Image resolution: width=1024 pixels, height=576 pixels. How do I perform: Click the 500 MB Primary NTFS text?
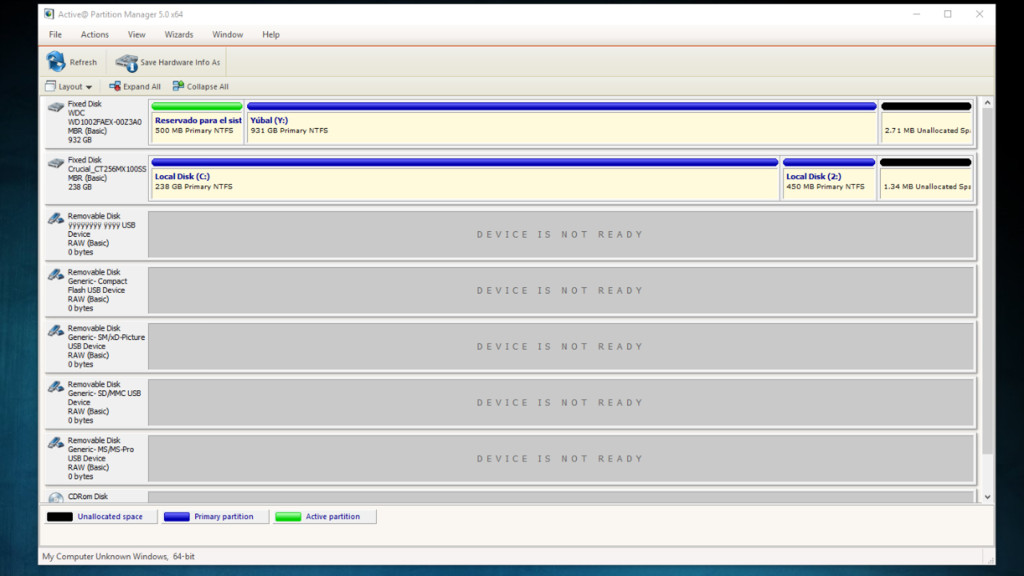[194, 131]
